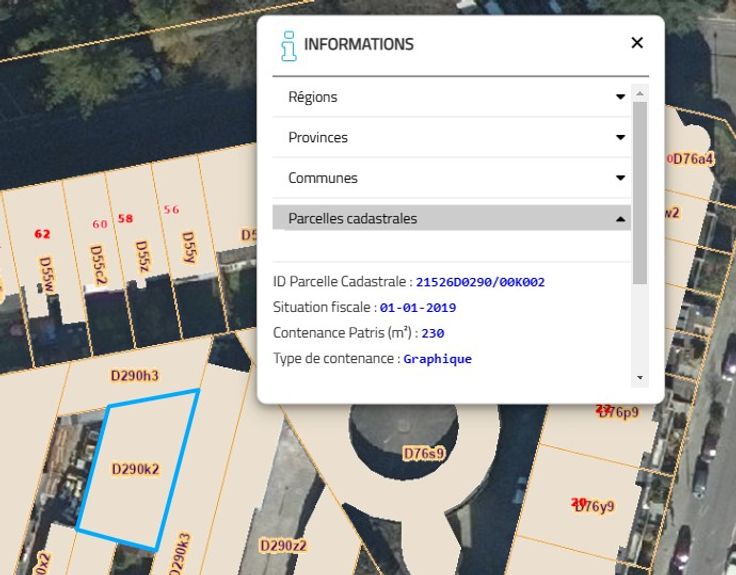Click the Graphique type de contenance value
The width and height of the screenshot is (736, 575).
[437, 358]
